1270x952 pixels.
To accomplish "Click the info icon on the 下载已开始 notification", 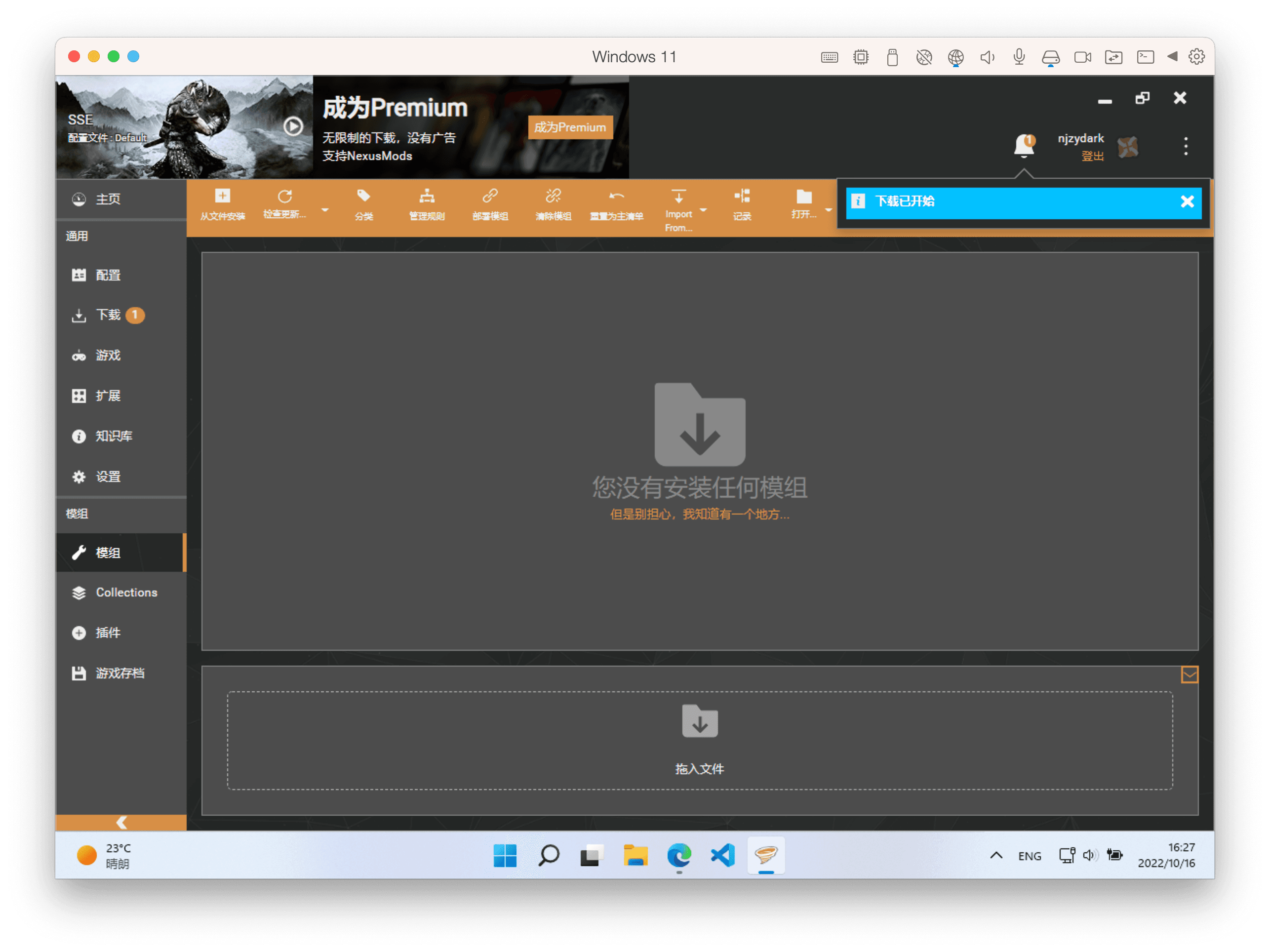I will [858, 201].
